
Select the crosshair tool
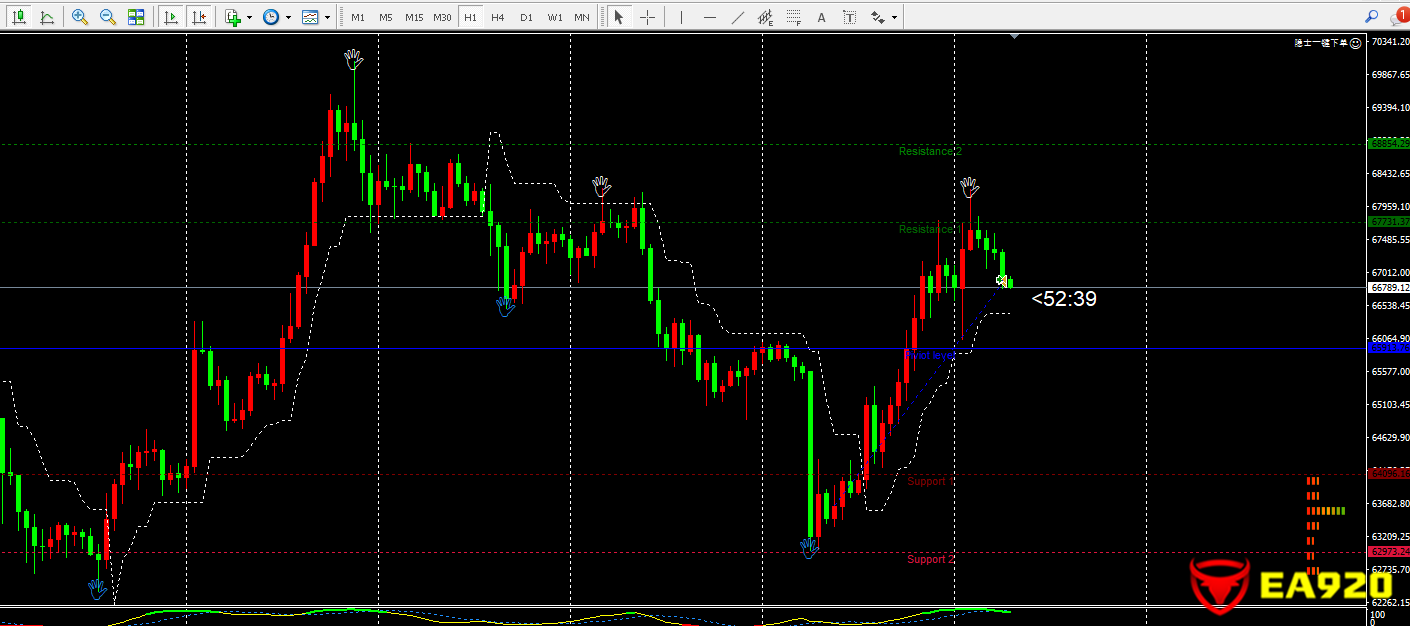pyautogui.click(x=648, y=17)
